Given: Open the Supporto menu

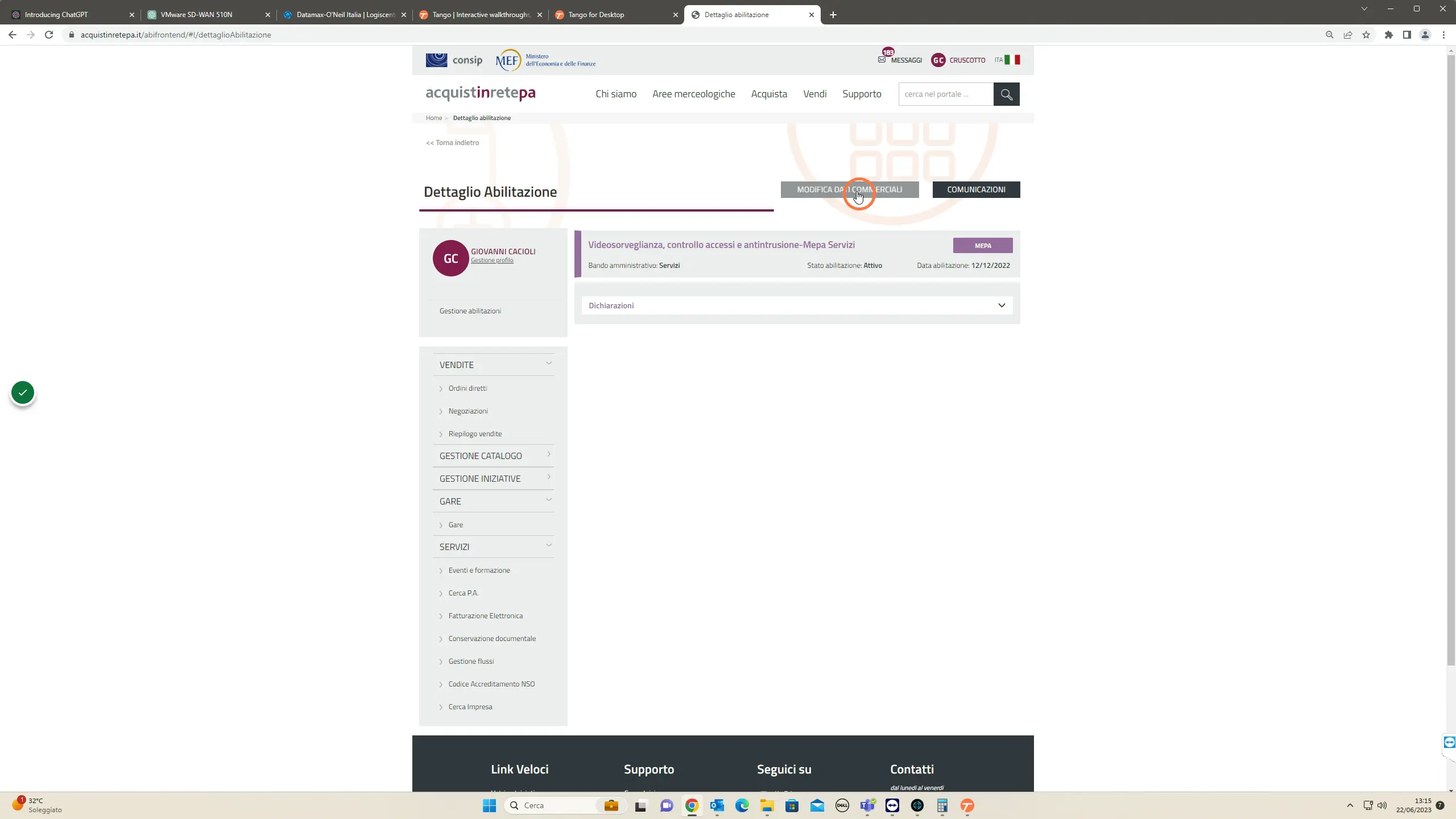Looking at the screenshot, I should 862,94.
